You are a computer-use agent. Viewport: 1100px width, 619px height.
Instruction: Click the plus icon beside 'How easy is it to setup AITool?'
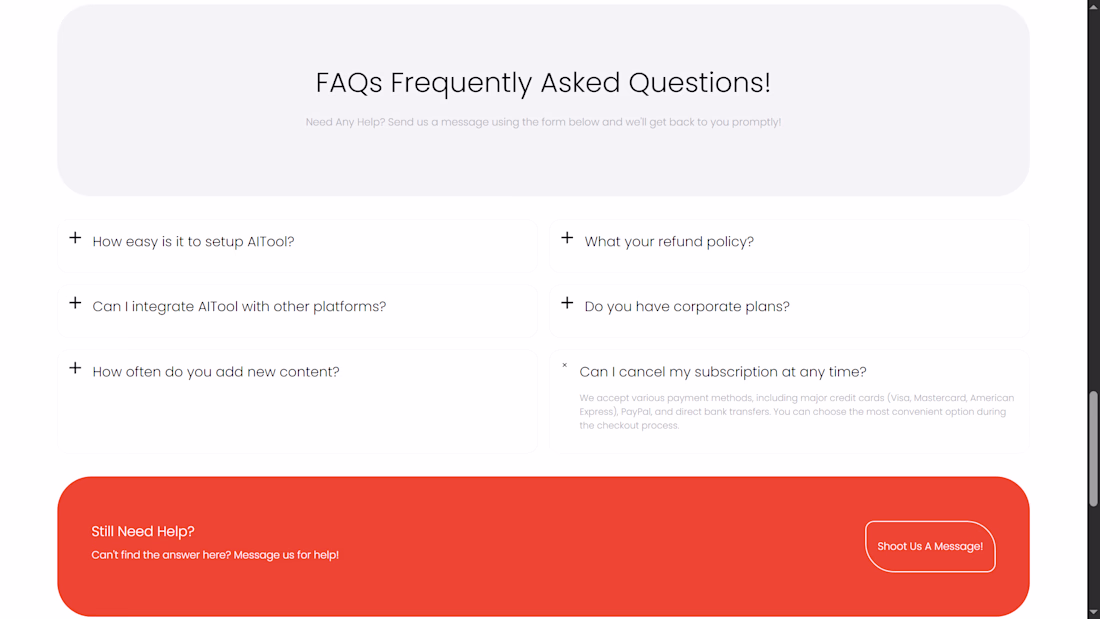tap(75, 238)
